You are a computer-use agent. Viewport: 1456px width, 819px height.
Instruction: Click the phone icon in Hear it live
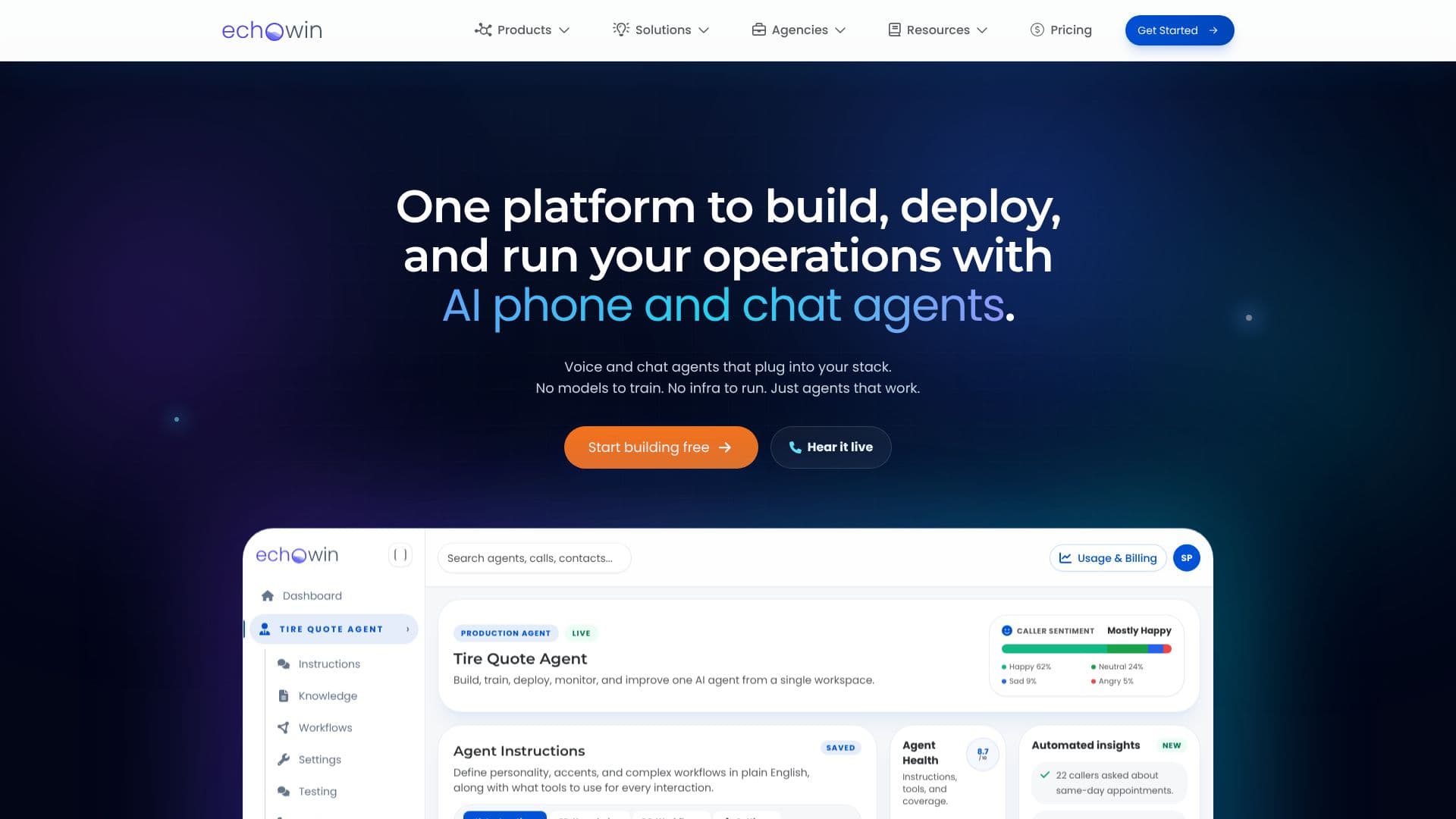click(795, 447)
